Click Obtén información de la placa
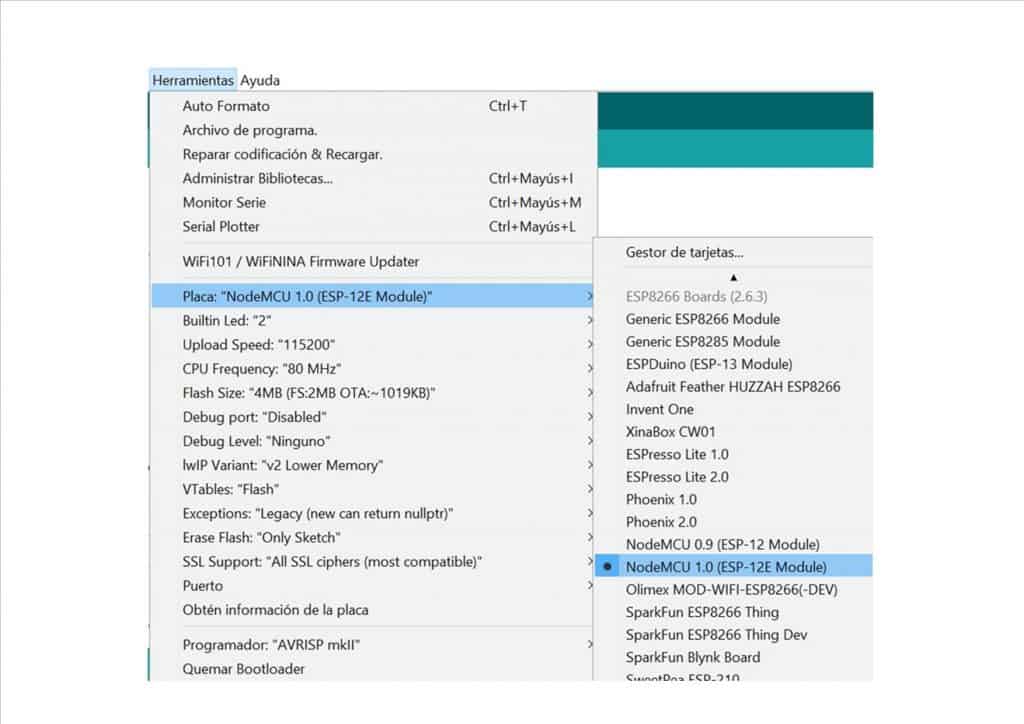The width and height of the screenshot is (1024, 724). pos(275,610)
